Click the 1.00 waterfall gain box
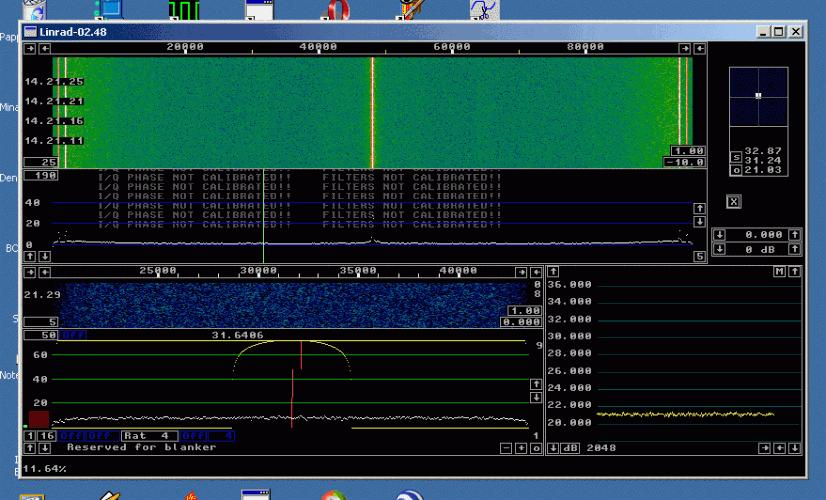The height and width of the screenshot is (500, 826). [x=688, y=151]
